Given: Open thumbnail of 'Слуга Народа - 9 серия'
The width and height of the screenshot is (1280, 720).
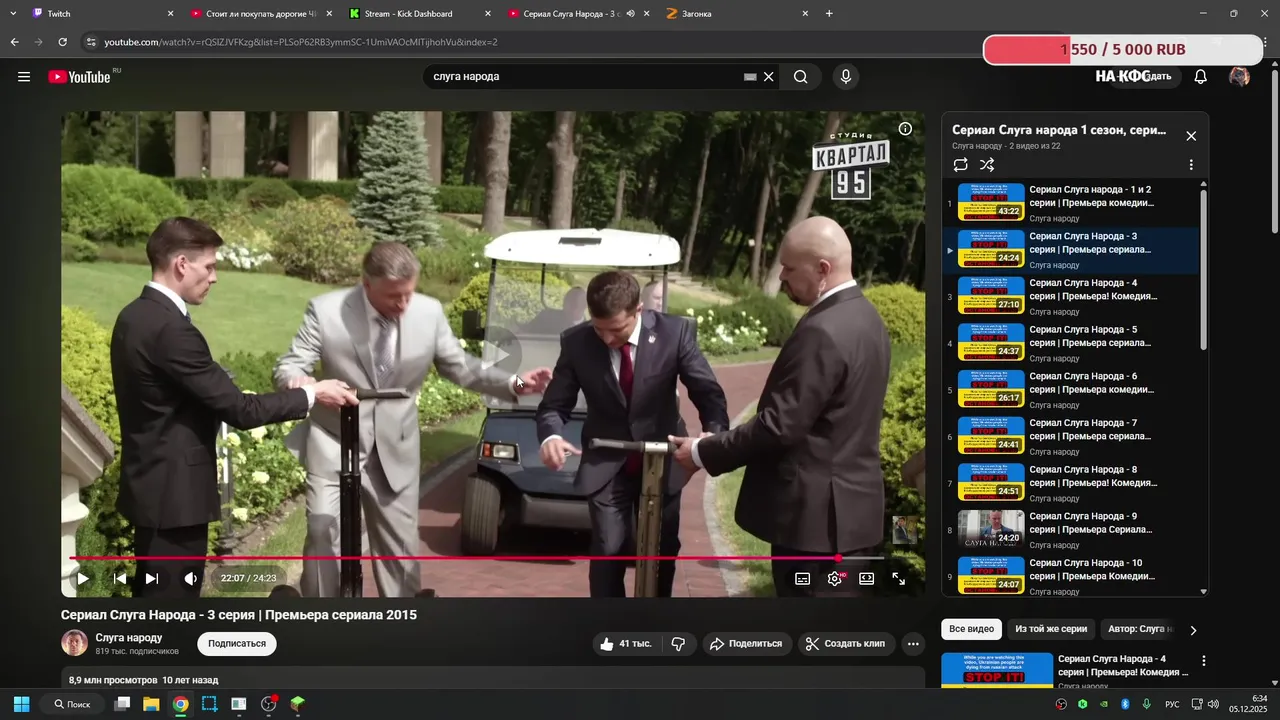Looking at the screenshot, I should click(x=991, y=529).
